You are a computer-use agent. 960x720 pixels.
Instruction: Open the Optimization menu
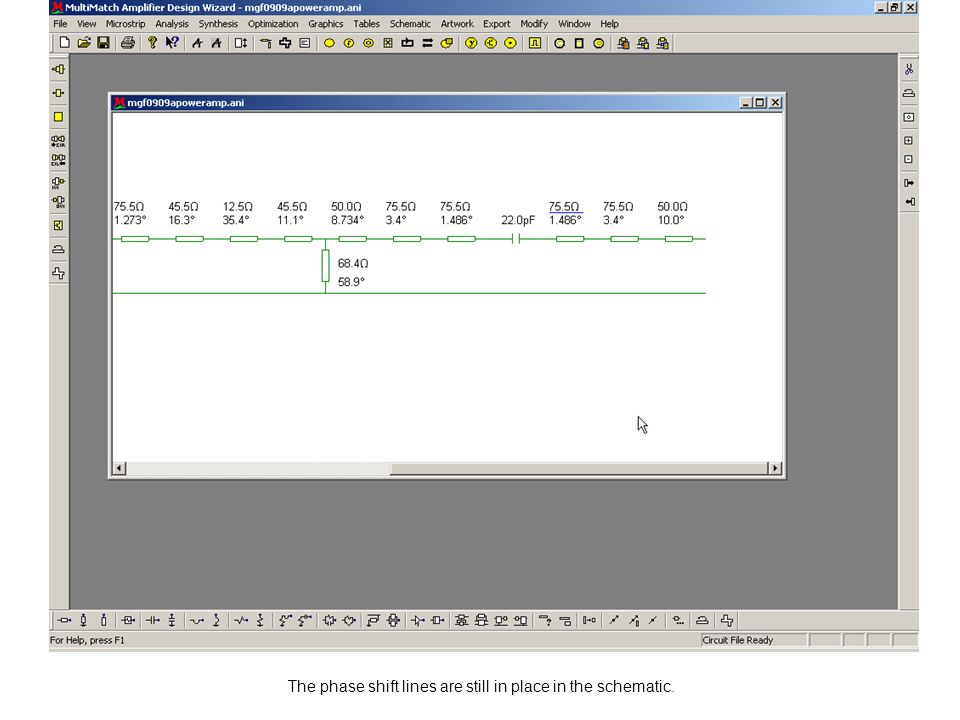(273, 24)
